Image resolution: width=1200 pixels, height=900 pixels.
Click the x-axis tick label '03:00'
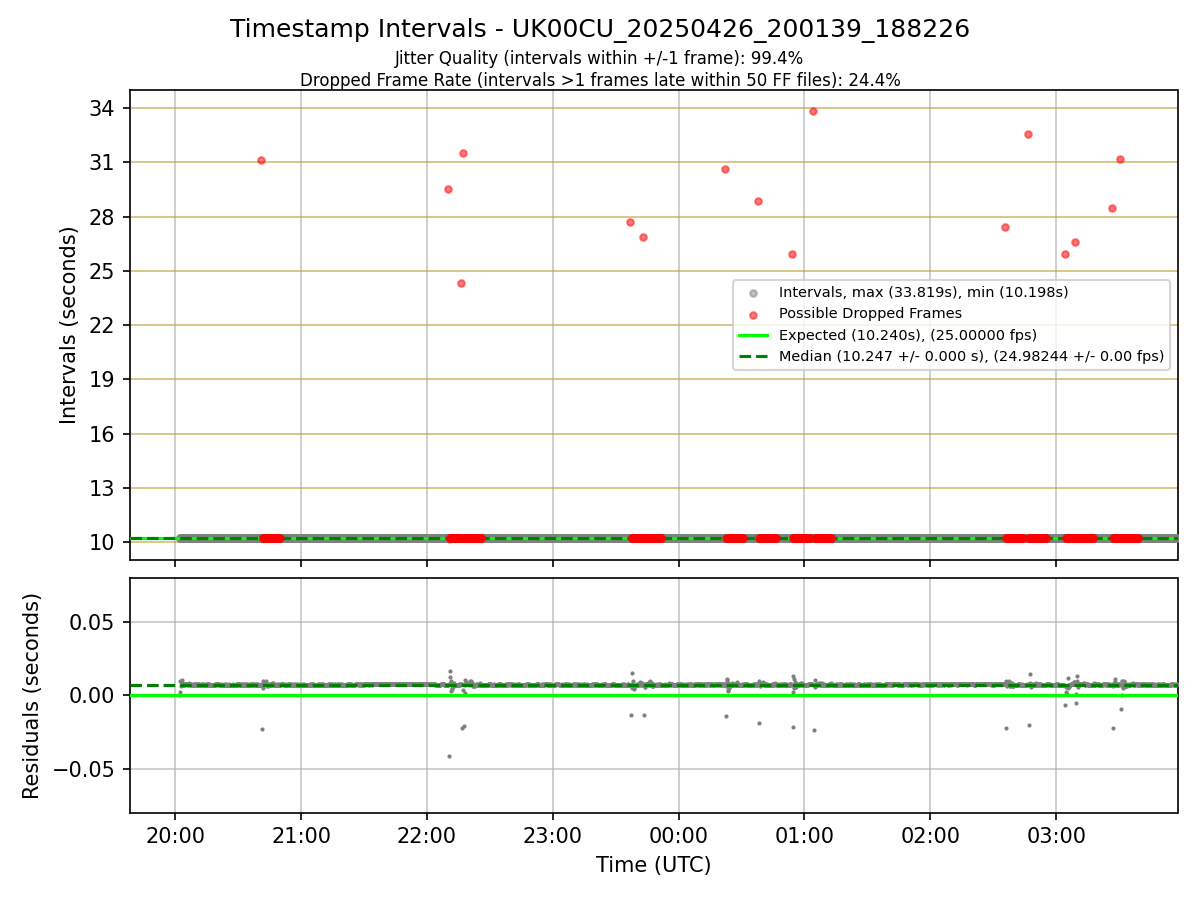click(1056, 834)
